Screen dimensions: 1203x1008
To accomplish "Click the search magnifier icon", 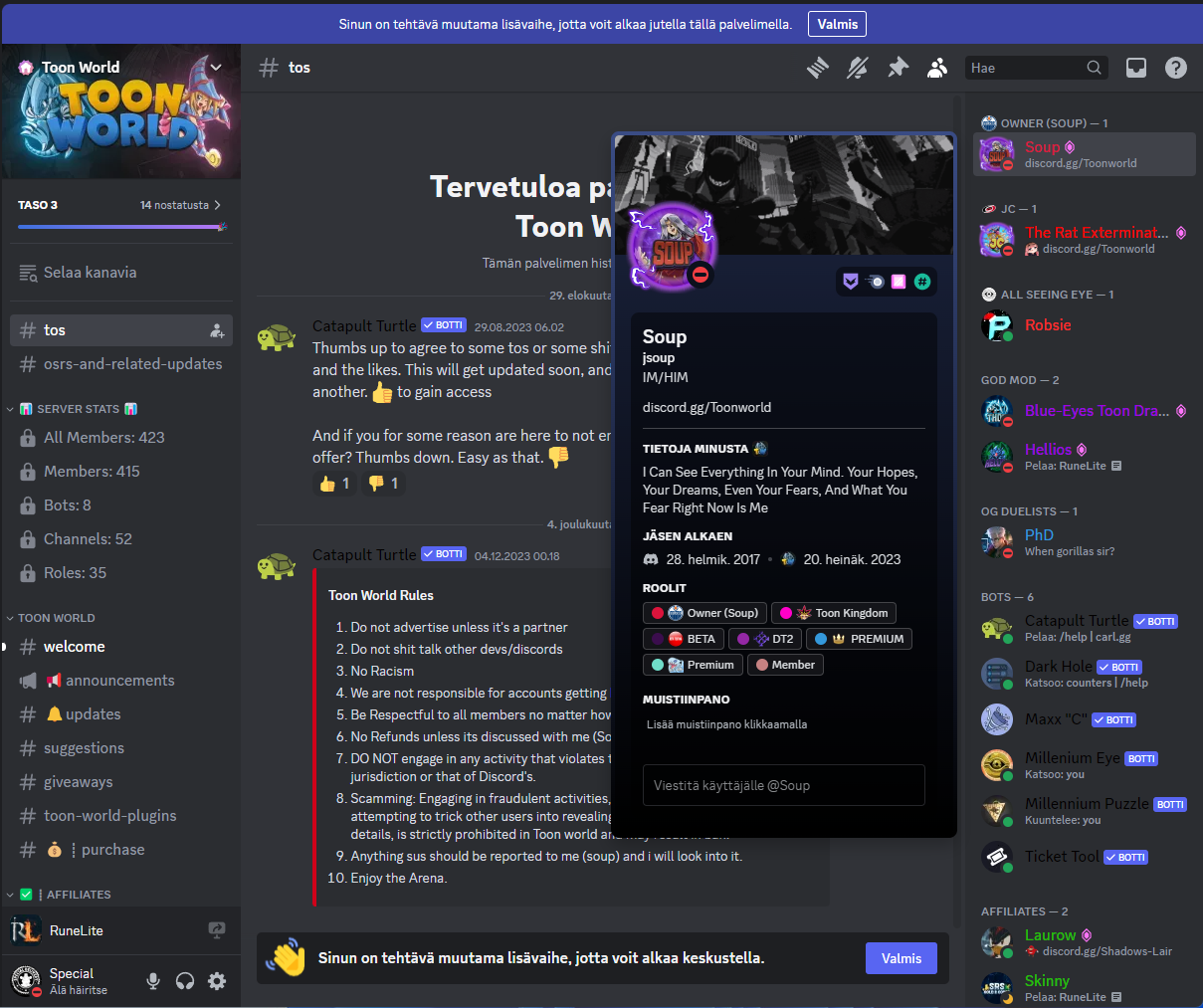I will click(x=1094, y=68).
